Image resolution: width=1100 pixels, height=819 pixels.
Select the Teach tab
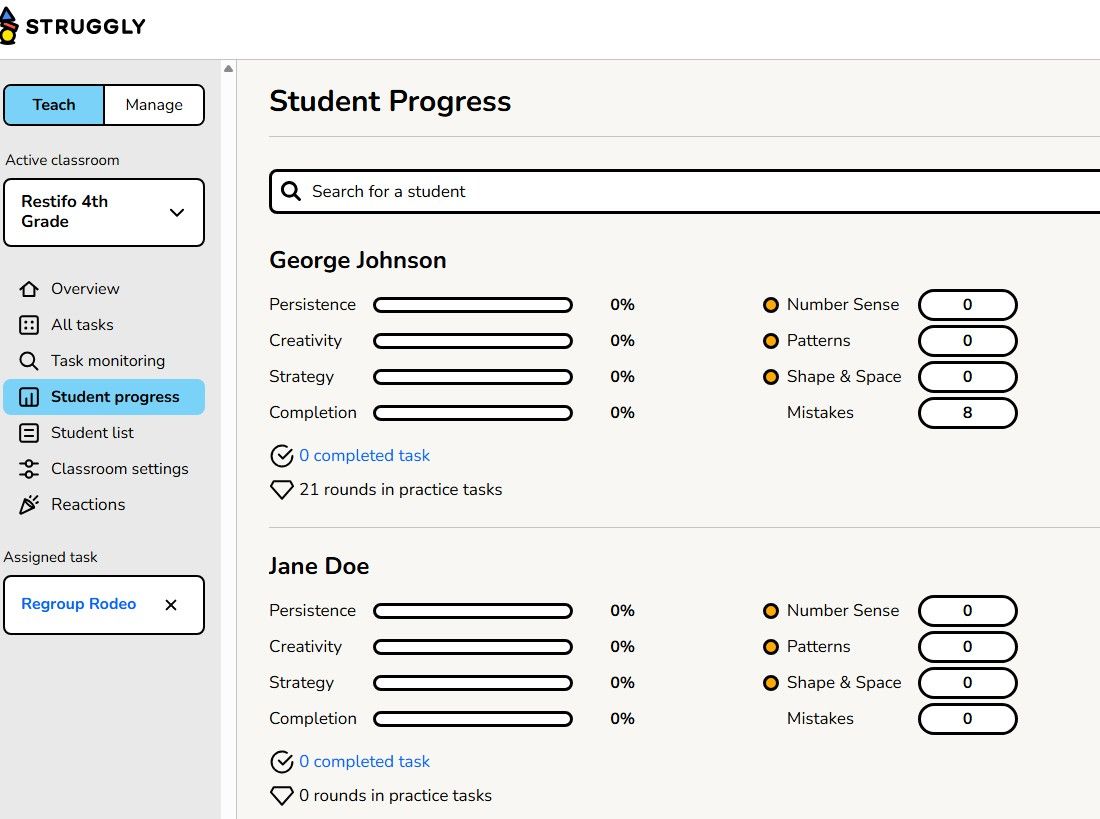53,104
